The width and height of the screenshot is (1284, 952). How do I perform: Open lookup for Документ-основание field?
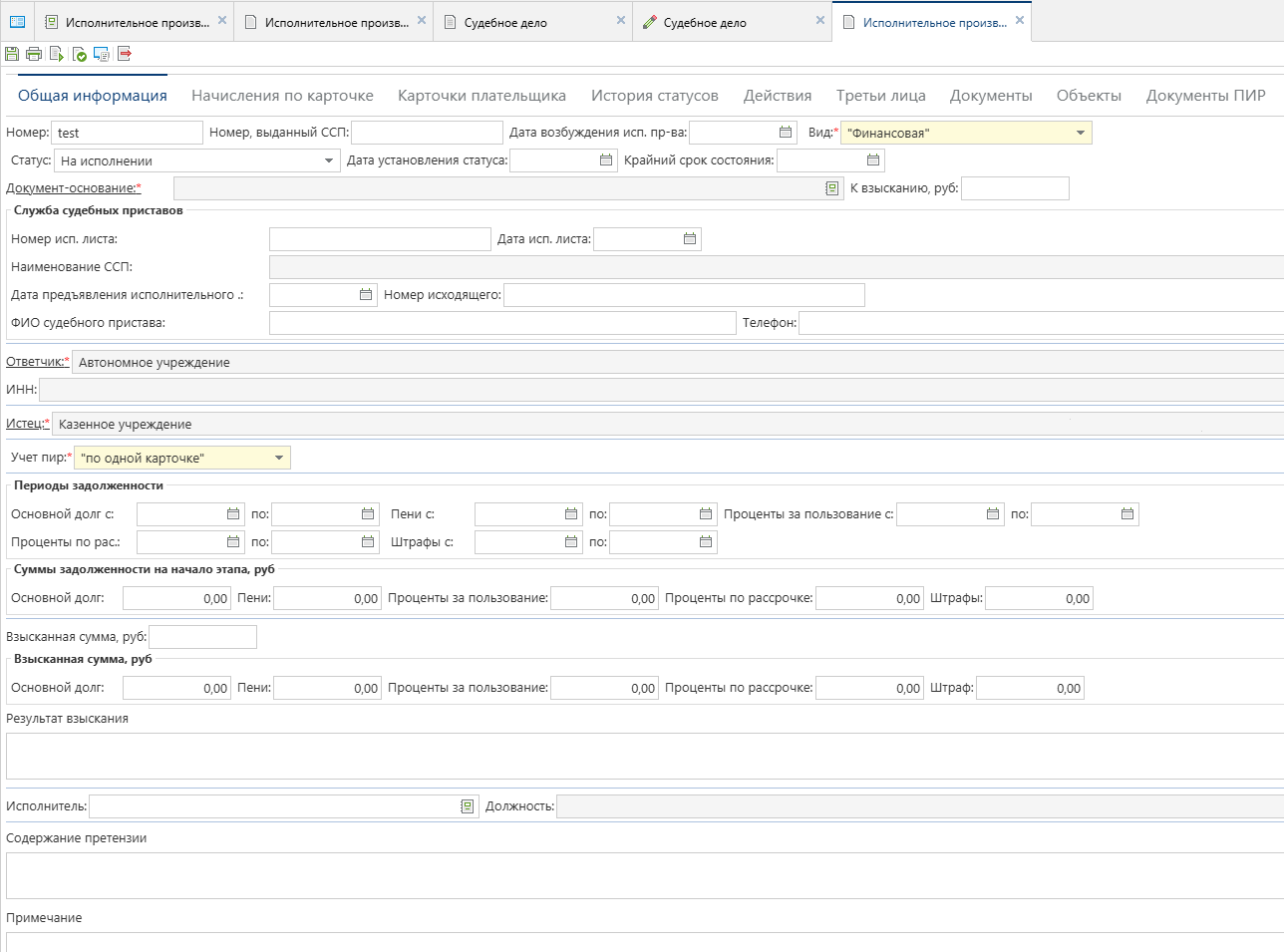(832, 188)
